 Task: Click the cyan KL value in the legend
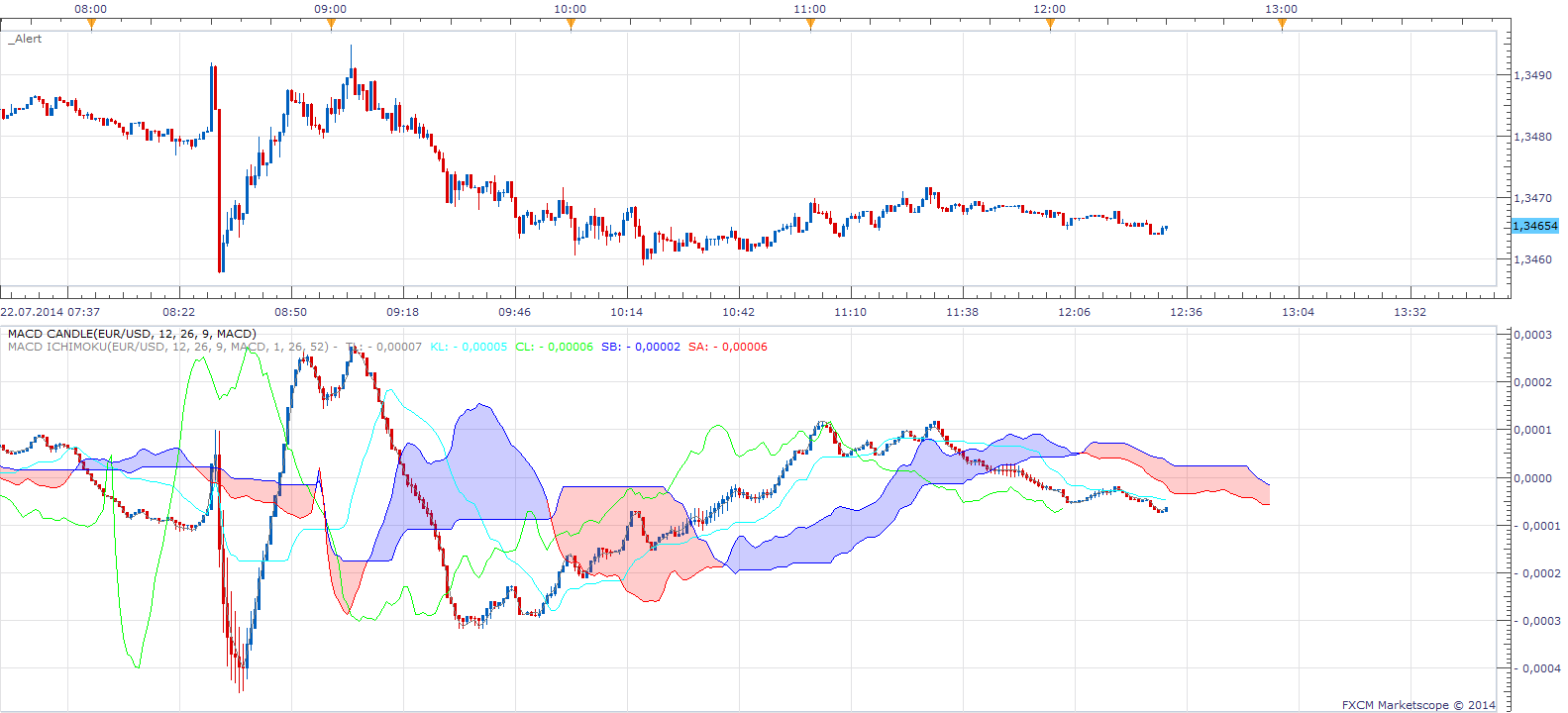pos(469,347)
